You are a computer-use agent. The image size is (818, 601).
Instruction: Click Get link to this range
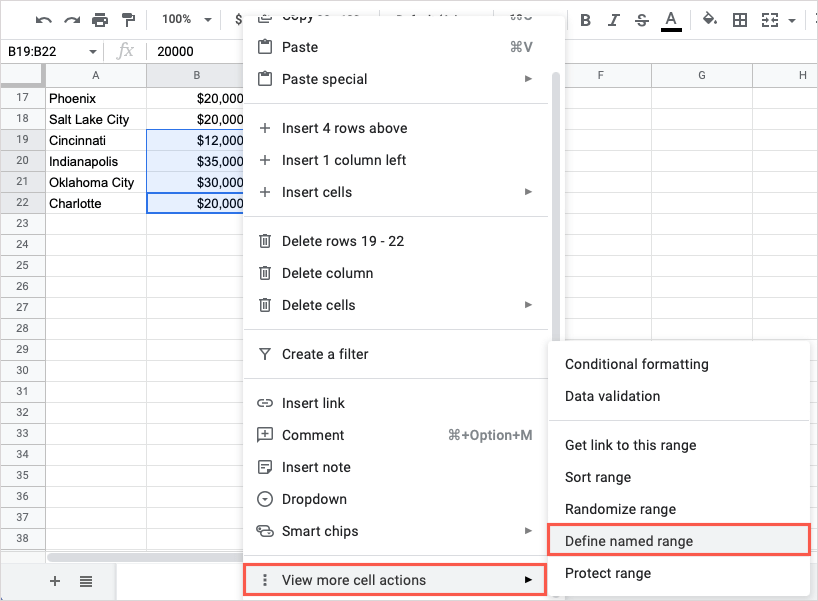coord(629,445)
